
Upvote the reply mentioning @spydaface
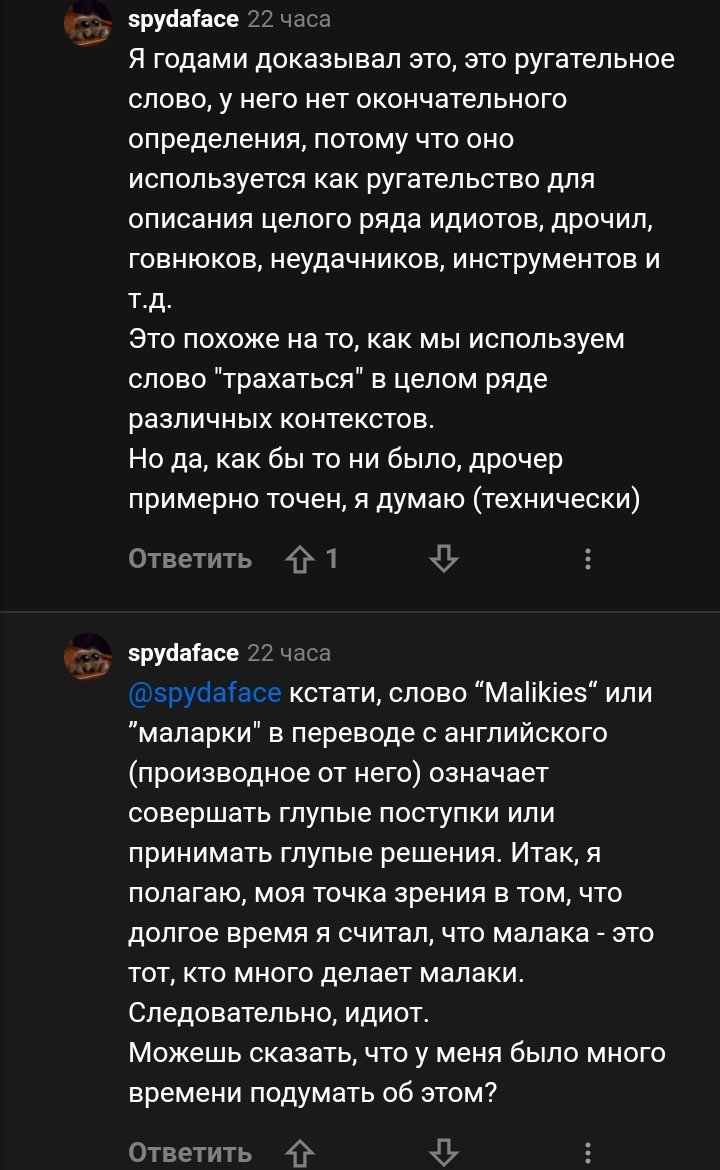click(299, 1152)
